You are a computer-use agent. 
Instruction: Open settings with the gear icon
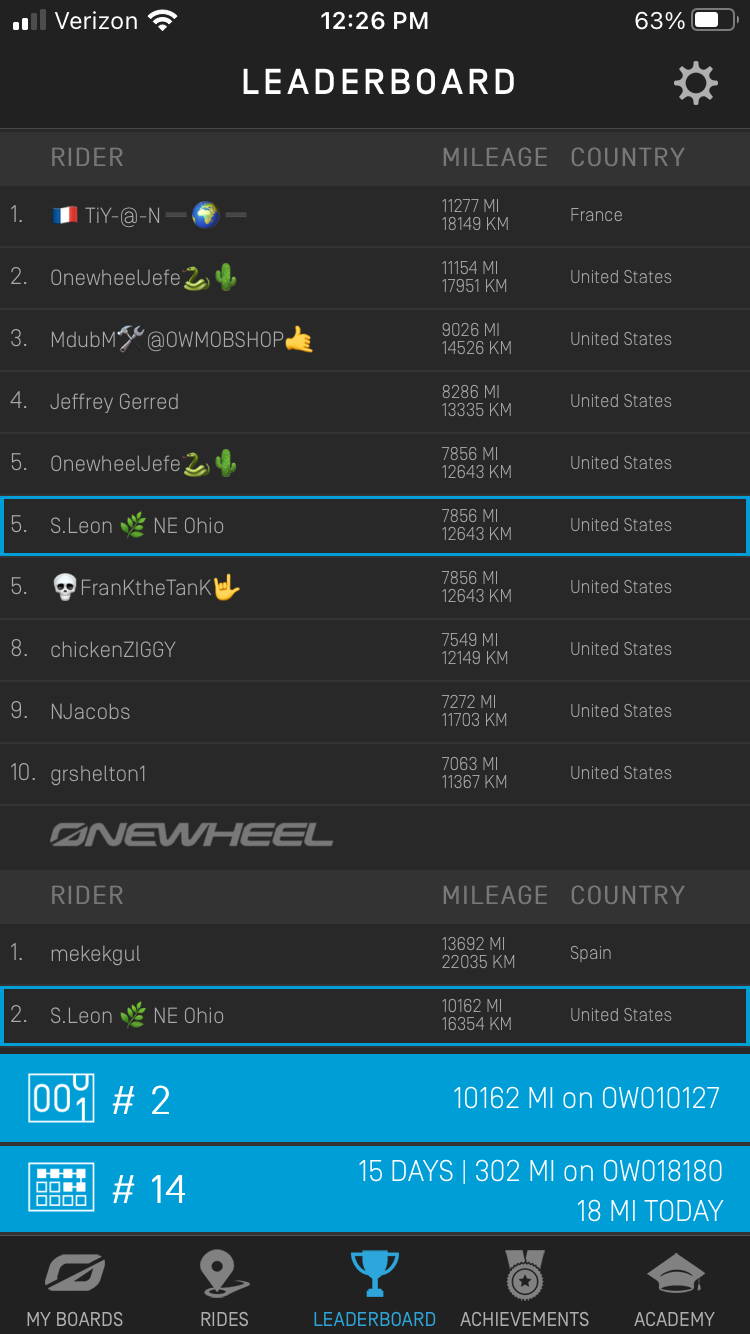click(696, 84)
